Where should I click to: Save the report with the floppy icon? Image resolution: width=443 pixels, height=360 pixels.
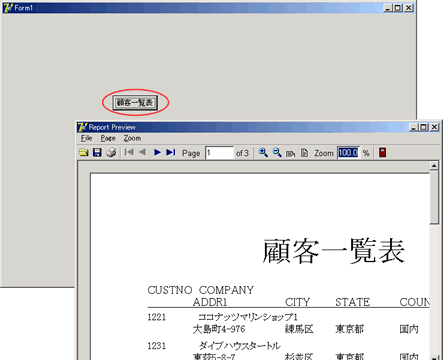[x=97, y=153]
